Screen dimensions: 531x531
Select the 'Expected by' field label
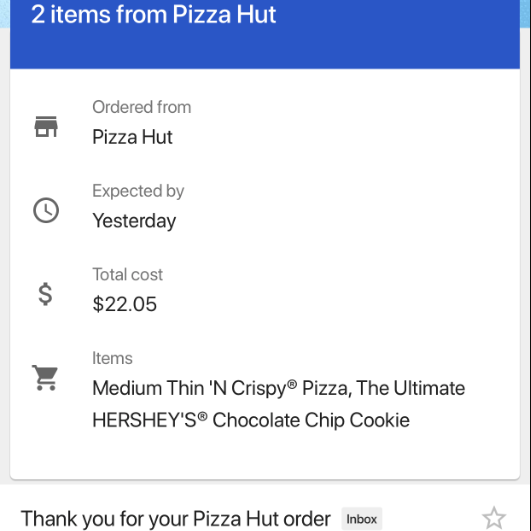138,191
